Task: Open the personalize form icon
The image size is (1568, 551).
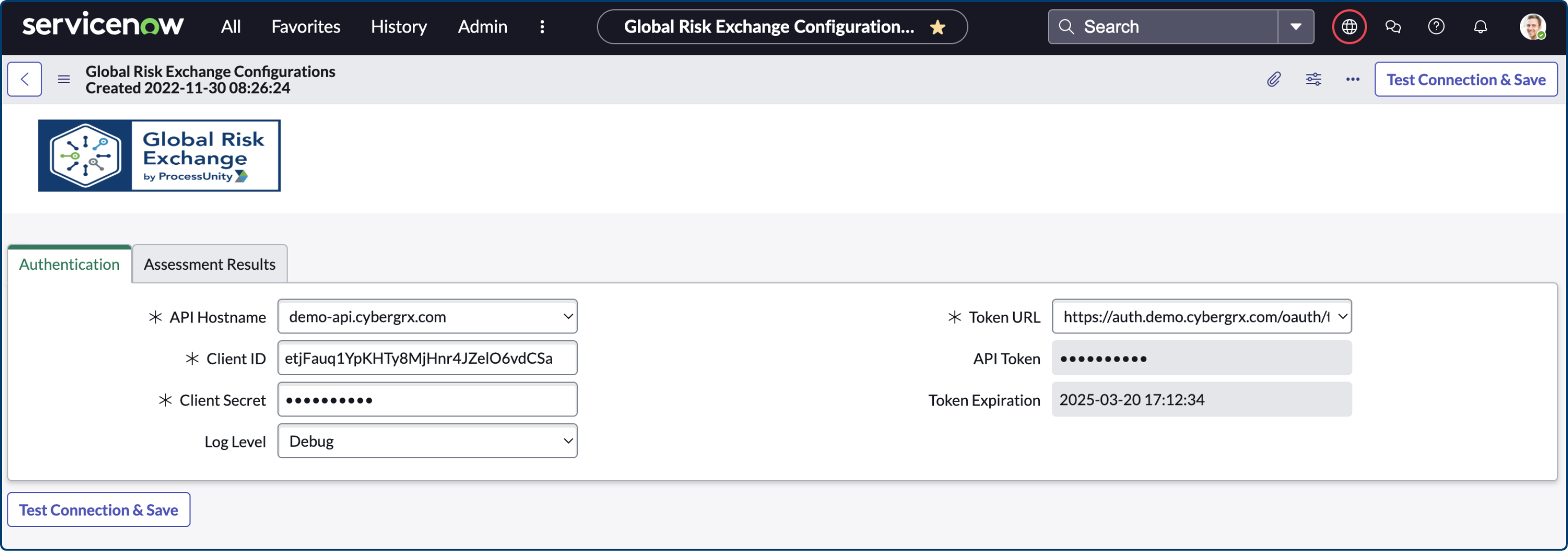Action: point(1313,79)
